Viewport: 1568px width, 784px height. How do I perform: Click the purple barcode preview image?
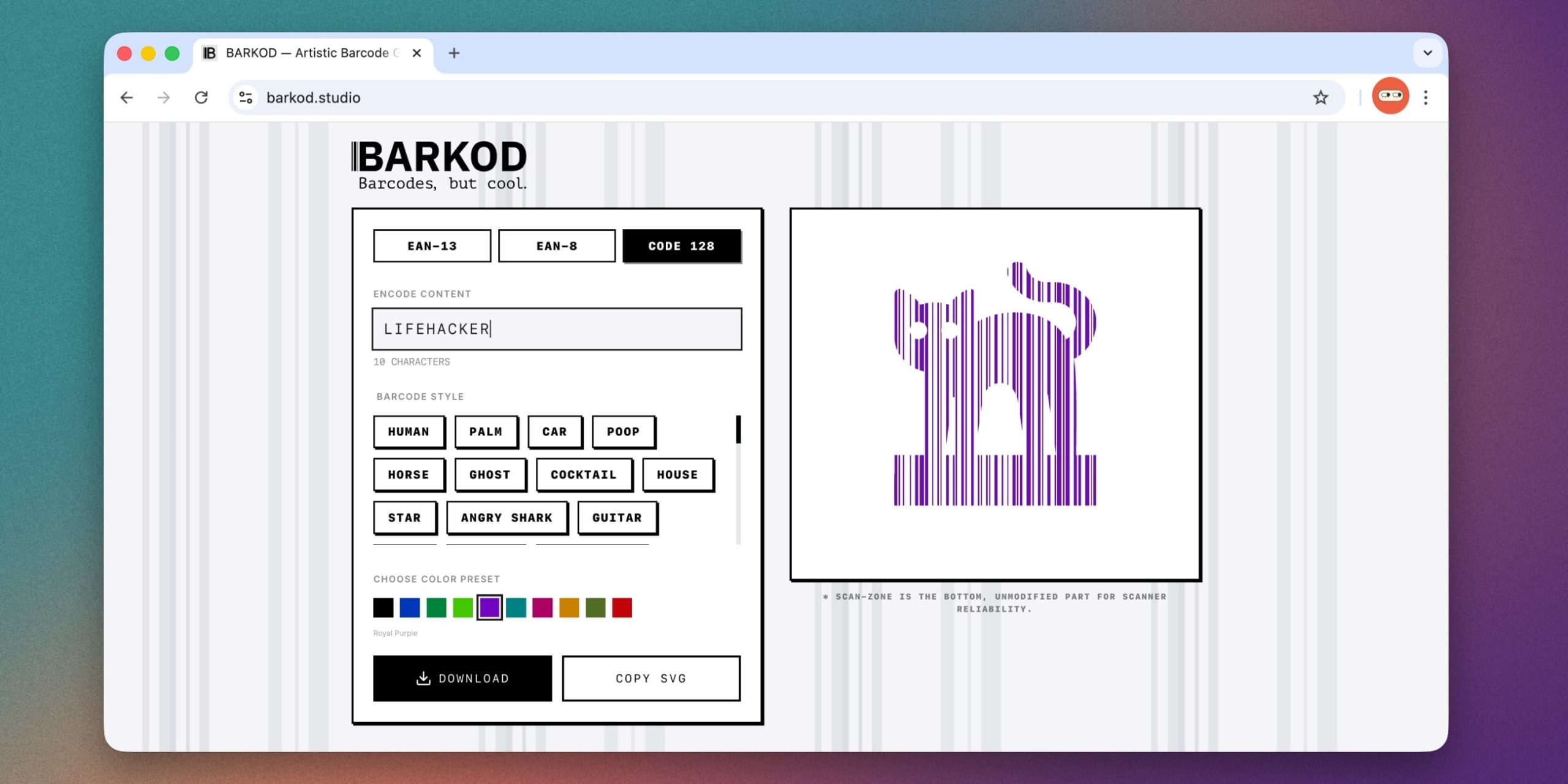click(x=995, y=383)
